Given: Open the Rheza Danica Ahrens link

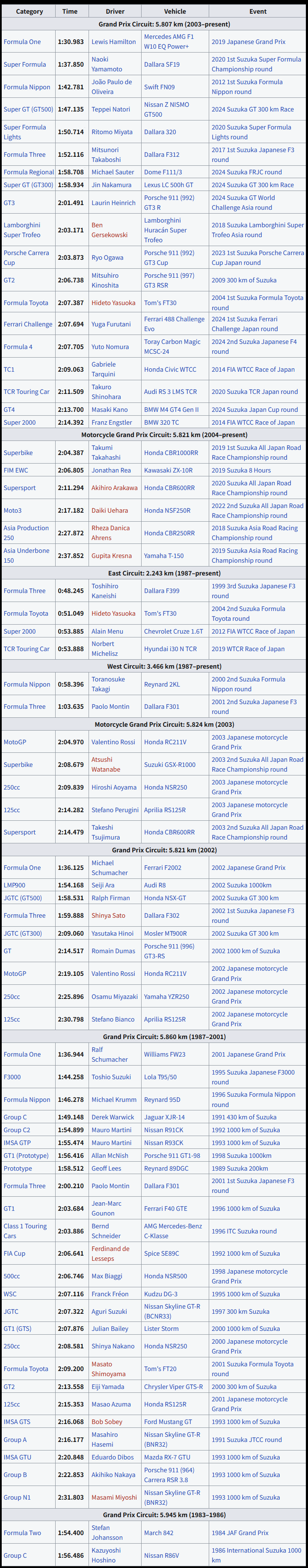Looking at the screenshot, I should (x=110, y=533).
